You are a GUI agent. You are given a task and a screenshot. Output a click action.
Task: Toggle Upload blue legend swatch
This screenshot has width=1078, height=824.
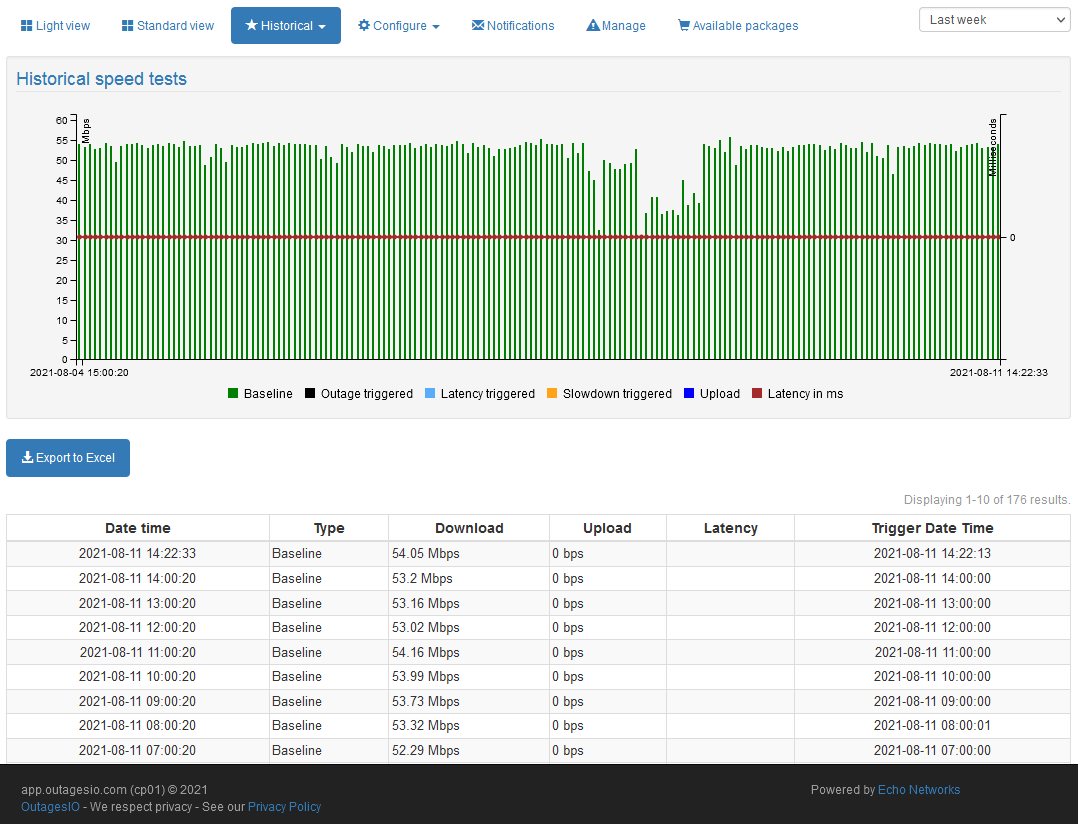point(689,393)
